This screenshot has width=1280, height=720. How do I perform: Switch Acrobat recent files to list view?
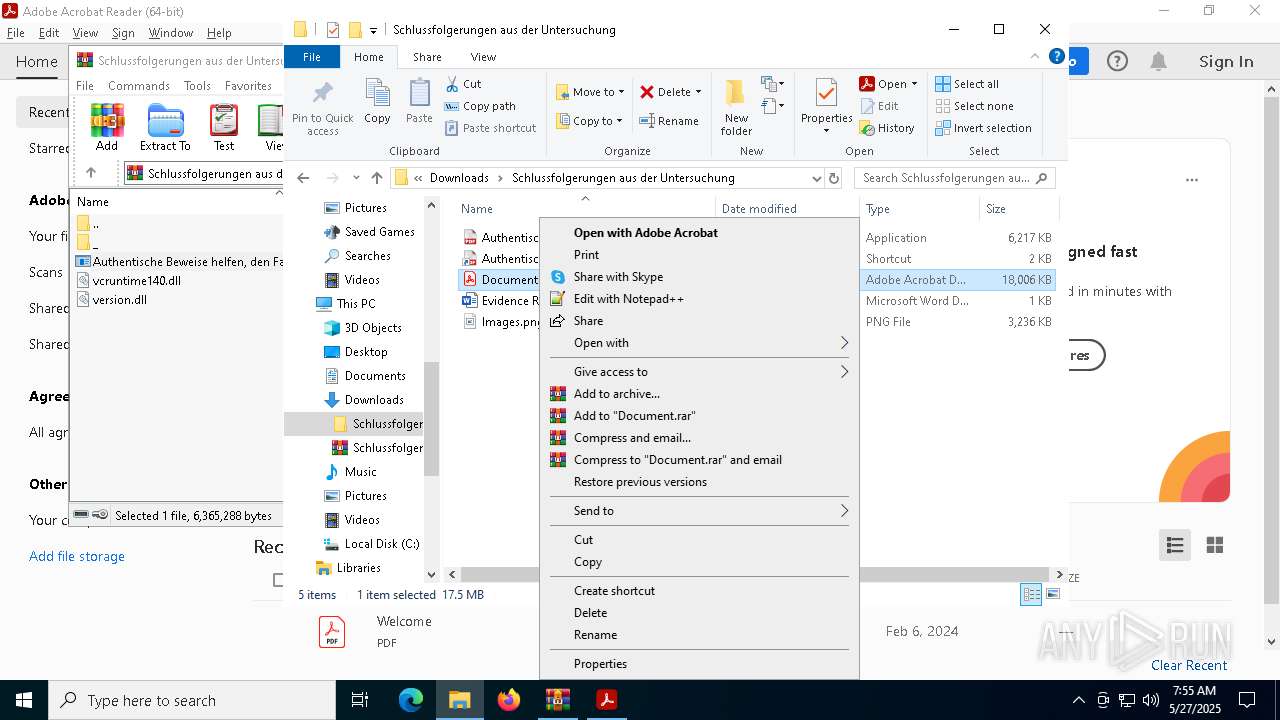pyautogui.click(x=1175, y=545)
